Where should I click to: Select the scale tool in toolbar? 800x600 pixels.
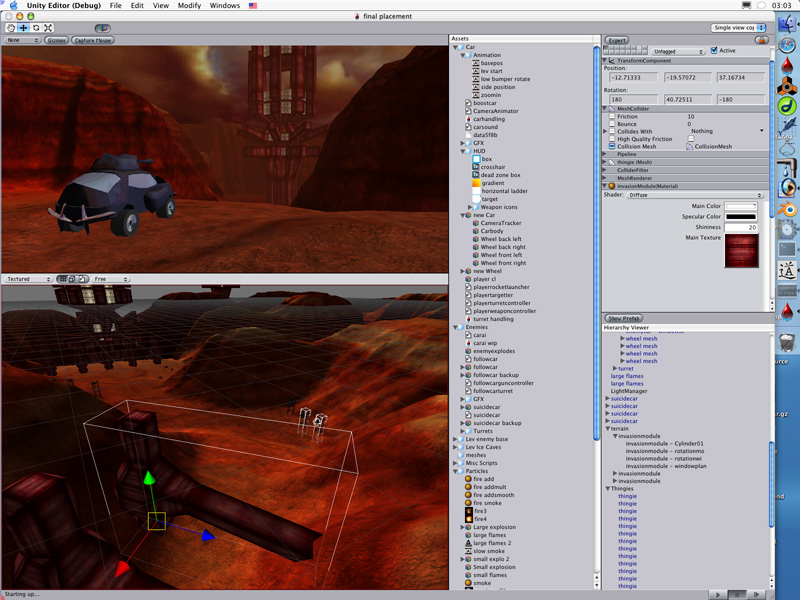click(49, 28)
